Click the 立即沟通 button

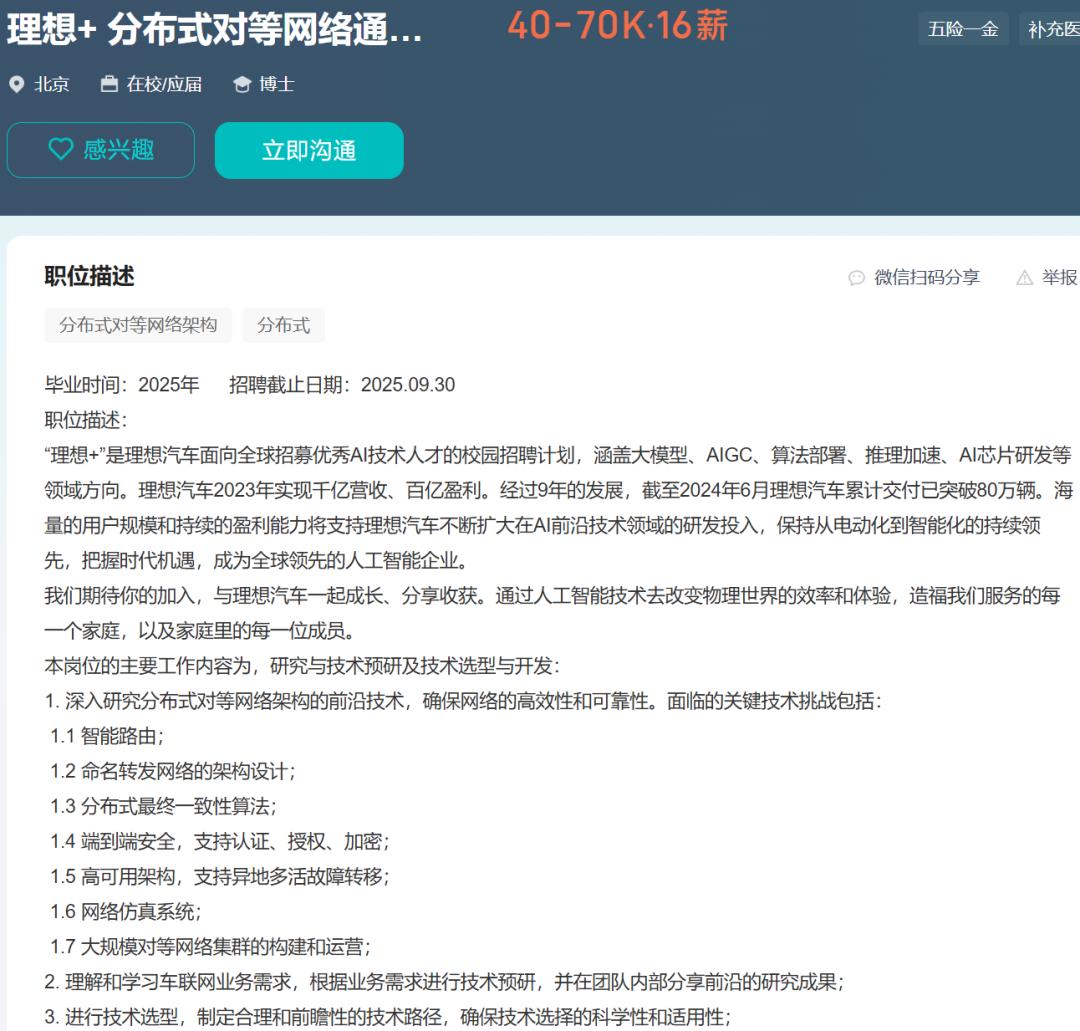click(309, 150)
